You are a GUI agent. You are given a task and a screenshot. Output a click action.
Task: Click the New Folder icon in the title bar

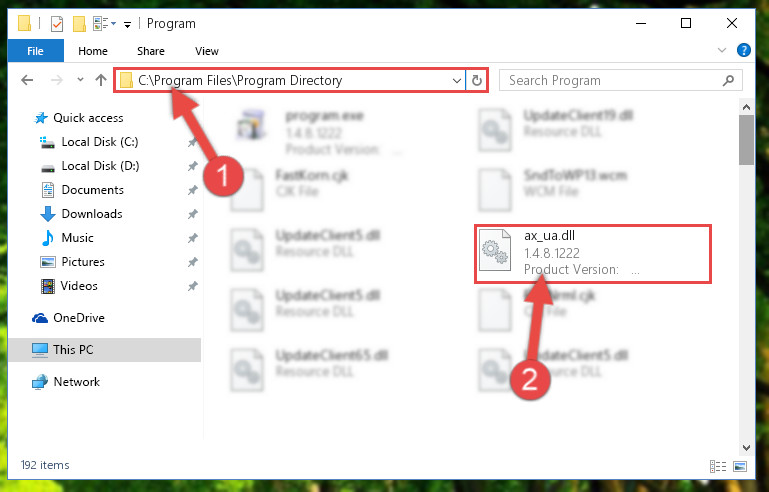click(79, 24)
